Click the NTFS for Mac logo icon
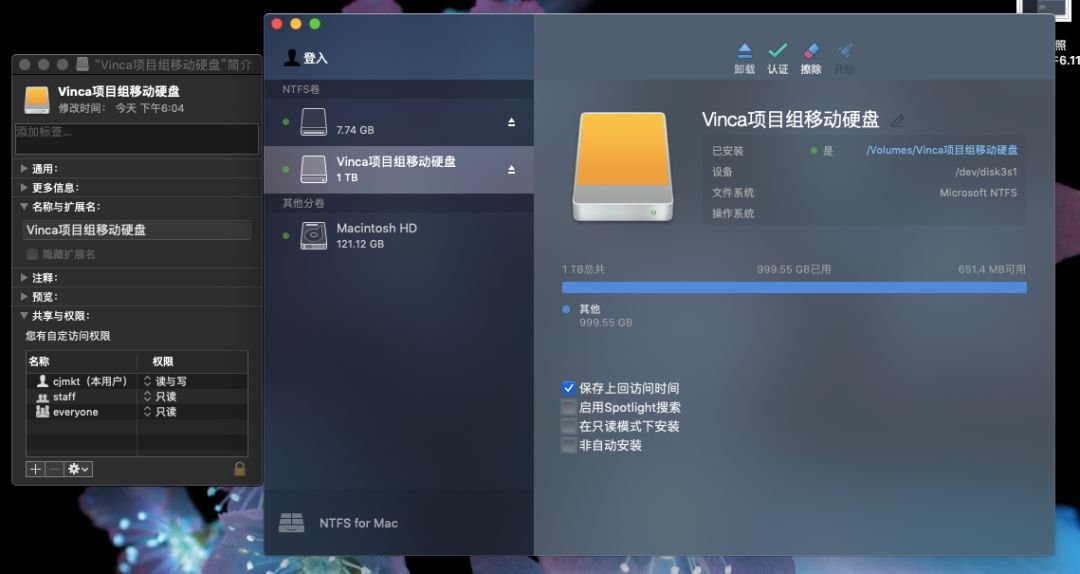This screenshot has width=1080, height=574. pyautogui.click(x=291, y=523)
